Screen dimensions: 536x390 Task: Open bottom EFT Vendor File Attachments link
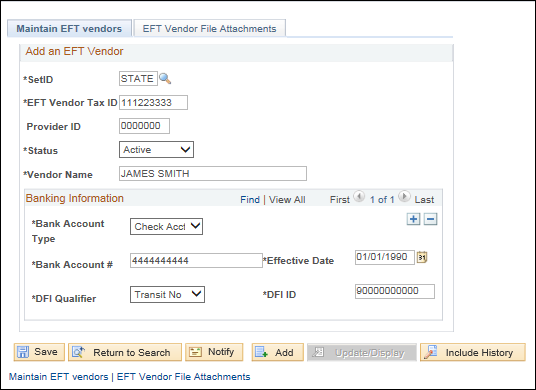point(184,377)
